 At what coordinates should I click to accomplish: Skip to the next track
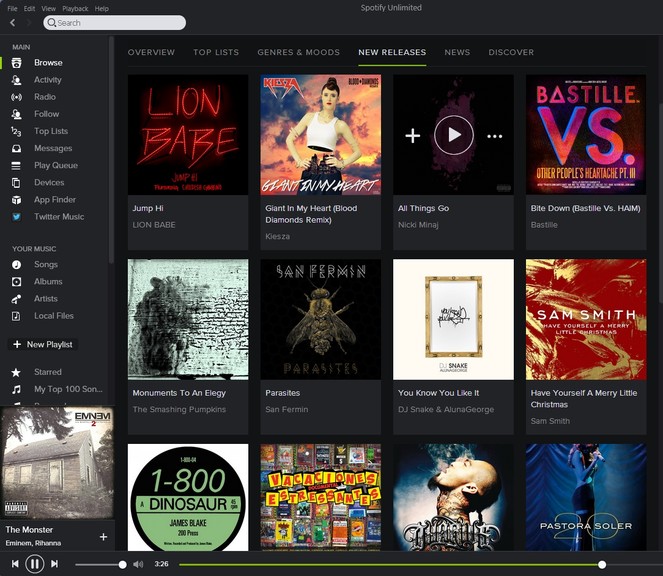pyautogui.click(x=55, y=564)
